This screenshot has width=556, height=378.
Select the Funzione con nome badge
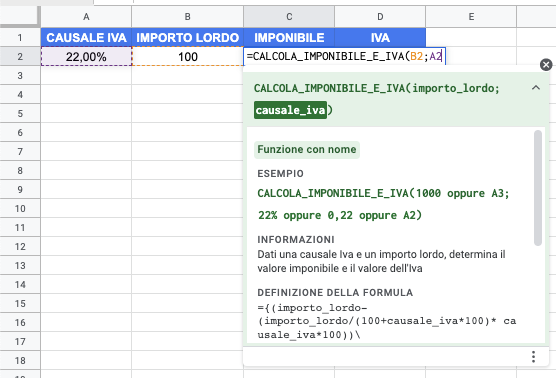point(307,150)
